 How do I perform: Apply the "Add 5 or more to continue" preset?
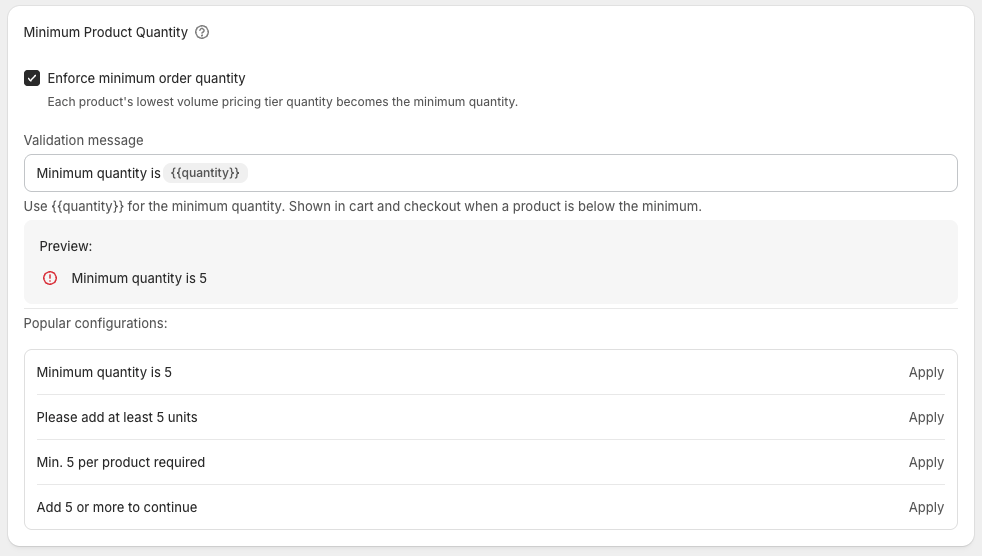(926, 507)
